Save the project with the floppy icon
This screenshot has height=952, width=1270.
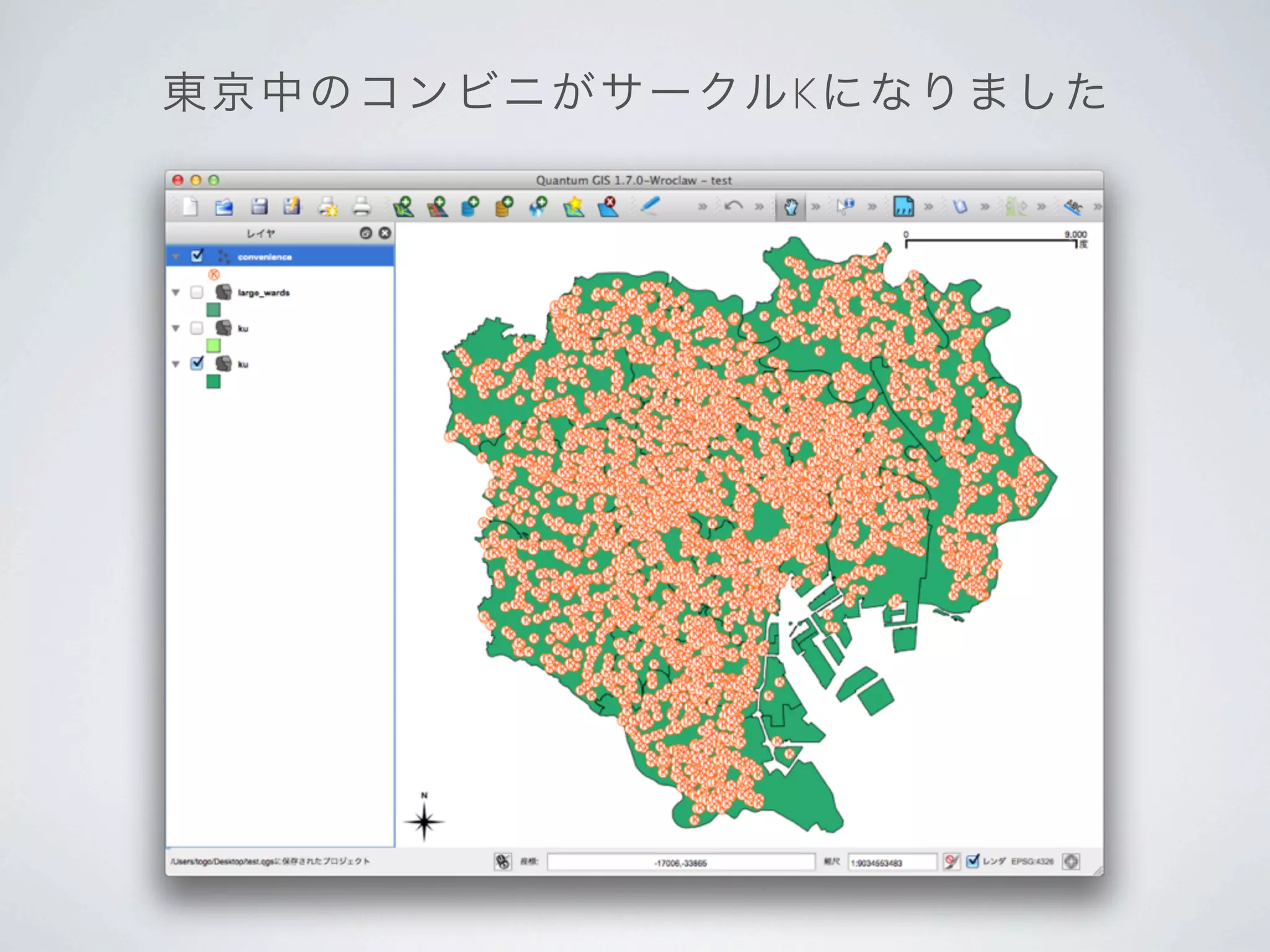pyautogui.click(x=259, y=206)
